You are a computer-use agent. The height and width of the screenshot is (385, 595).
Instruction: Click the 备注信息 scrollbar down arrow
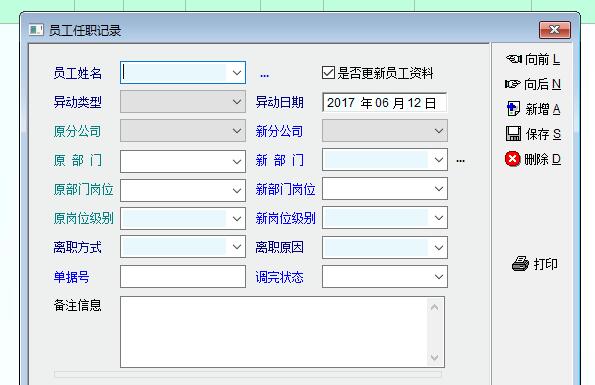pyautogui.click(x=434, y=357)
